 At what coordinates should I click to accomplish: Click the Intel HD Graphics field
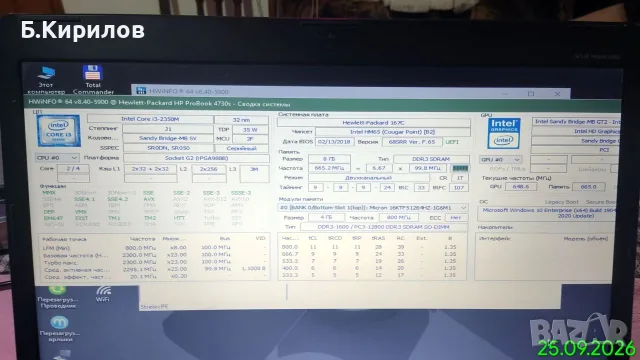576,131
